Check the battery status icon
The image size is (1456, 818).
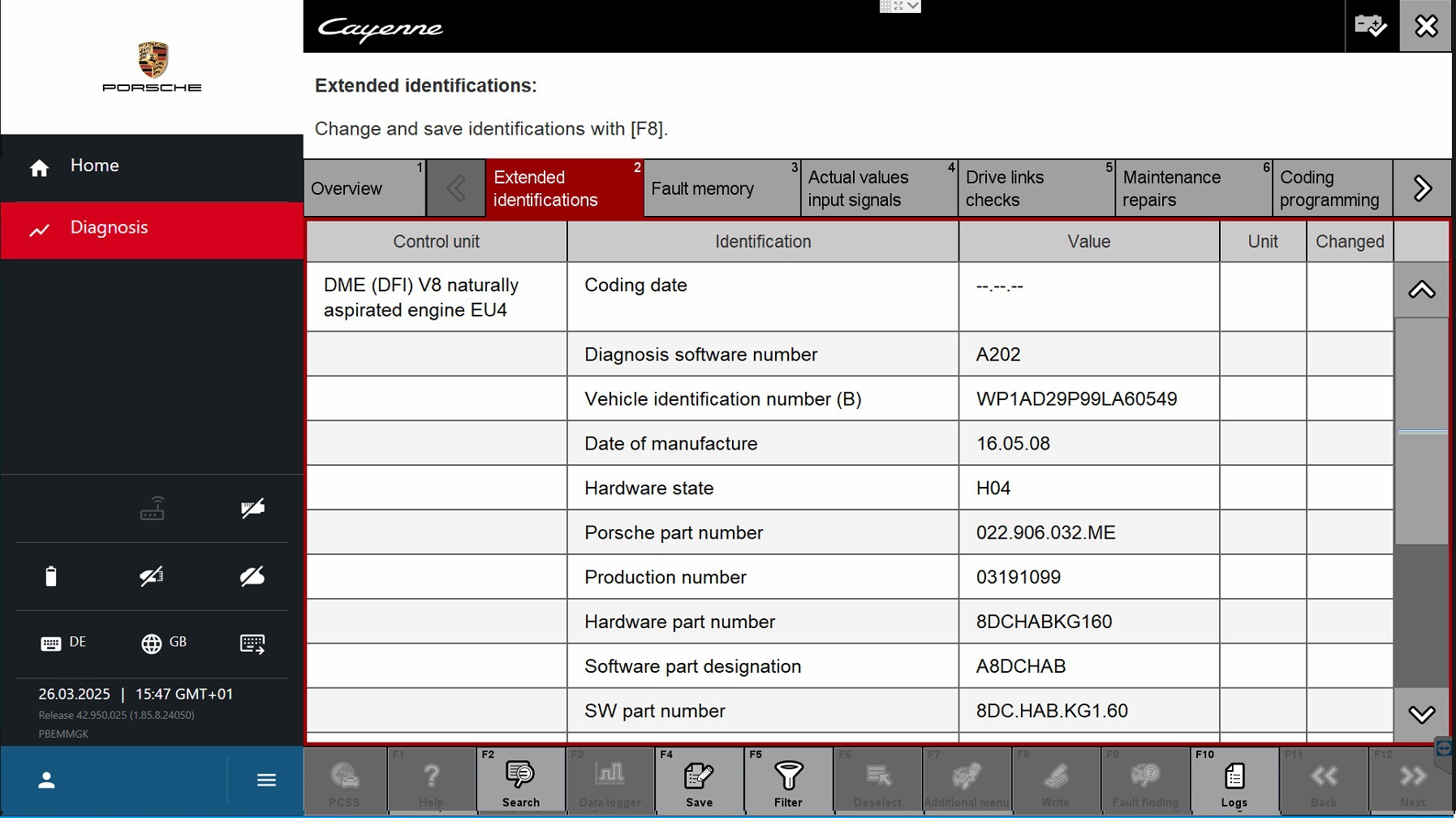coord(51,576)
